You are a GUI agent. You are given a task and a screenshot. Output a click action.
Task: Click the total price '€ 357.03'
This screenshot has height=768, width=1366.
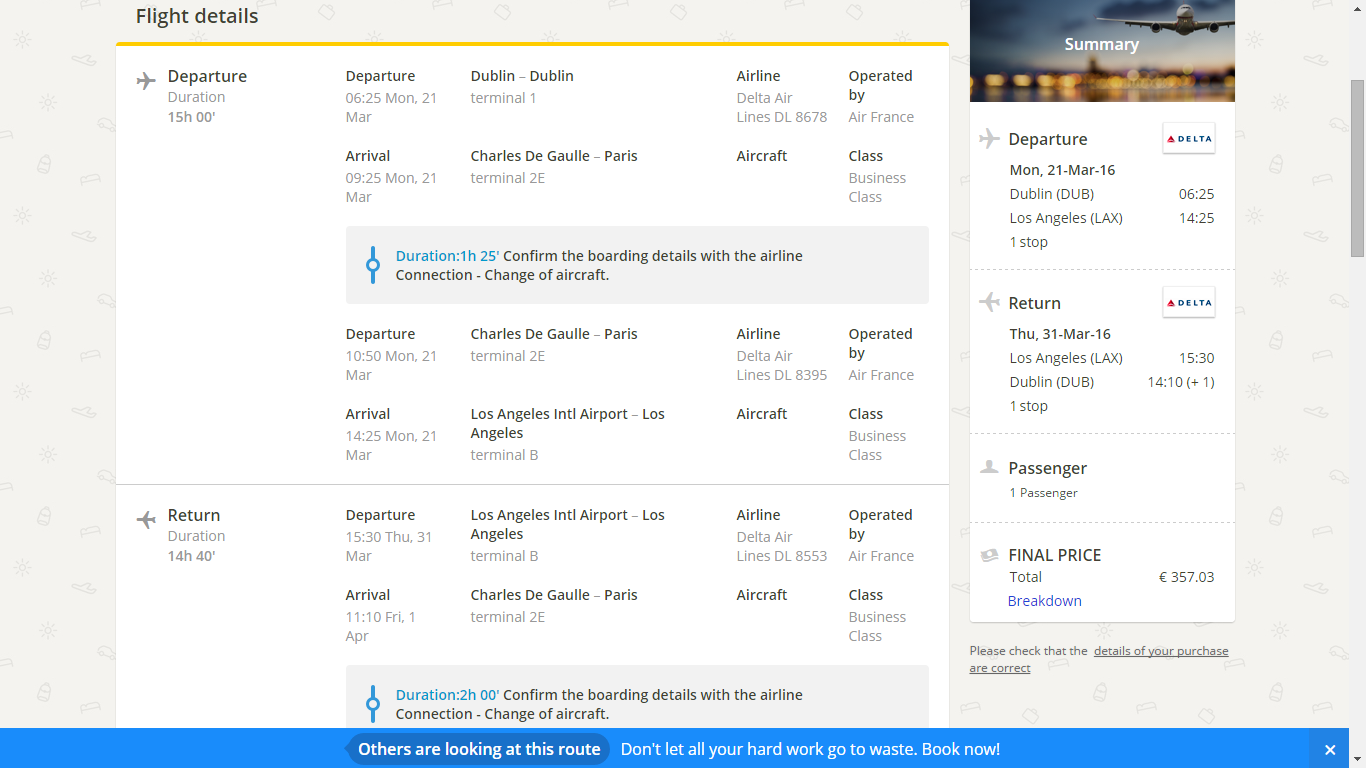pyautogui.click(x=1187, y=577)
